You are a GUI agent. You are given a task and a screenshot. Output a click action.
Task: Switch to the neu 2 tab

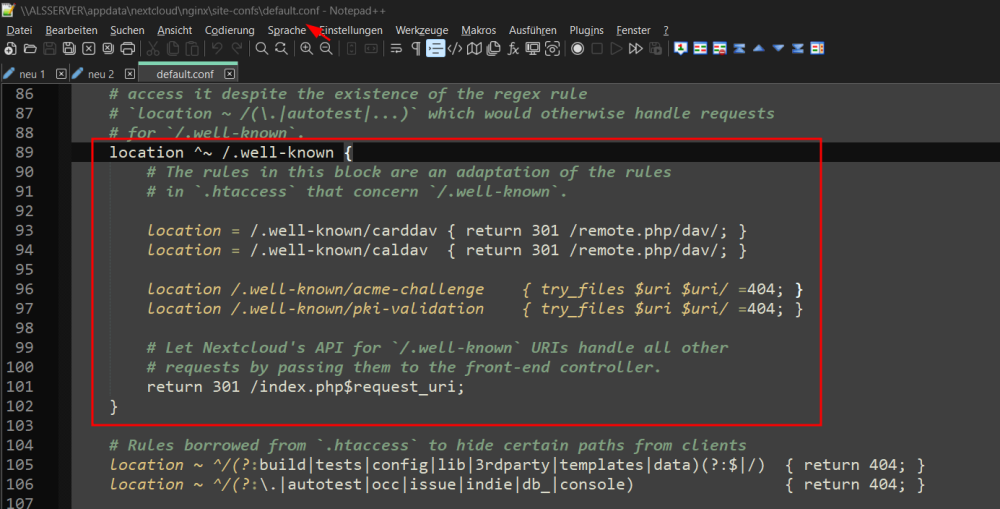101,74
